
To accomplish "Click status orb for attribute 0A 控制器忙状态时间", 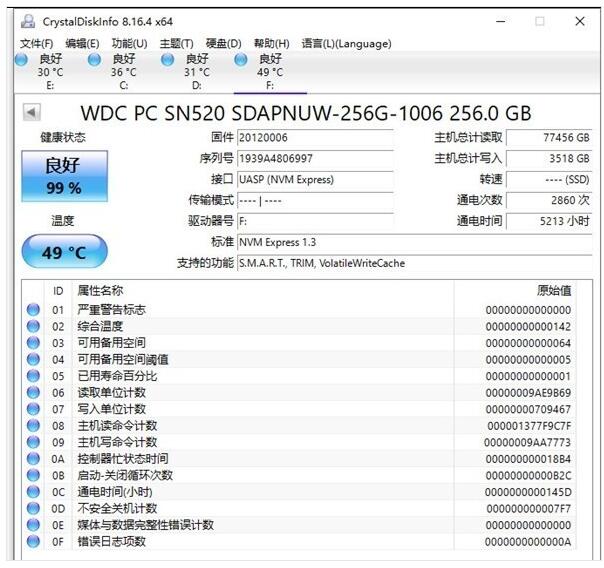I will pyautogui.click(x=34, y=459).
